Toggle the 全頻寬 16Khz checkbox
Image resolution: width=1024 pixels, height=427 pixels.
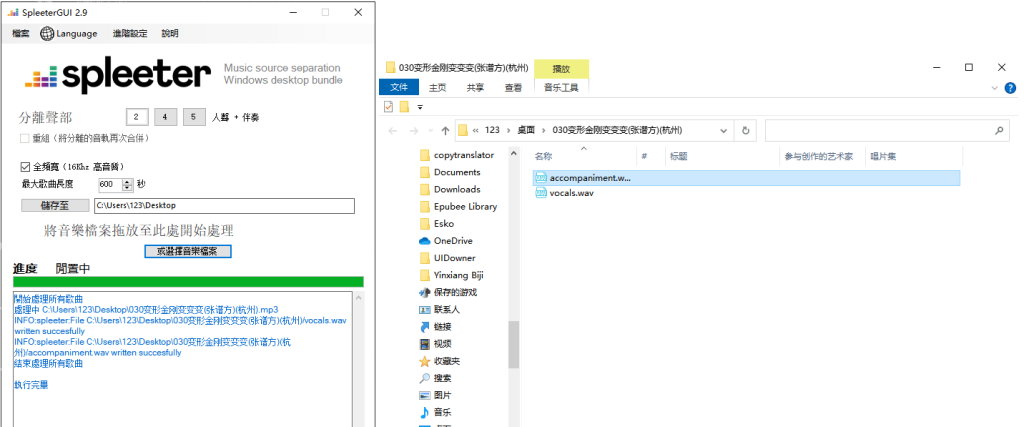tap(25, 166)
